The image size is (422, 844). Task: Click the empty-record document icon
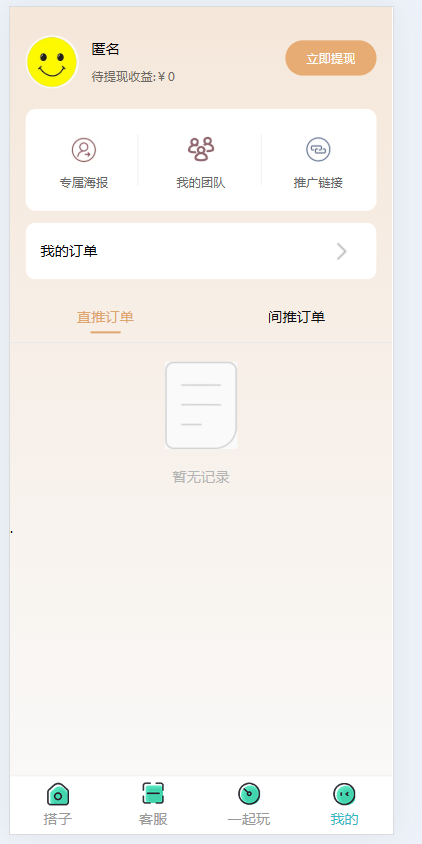[201, 405]
